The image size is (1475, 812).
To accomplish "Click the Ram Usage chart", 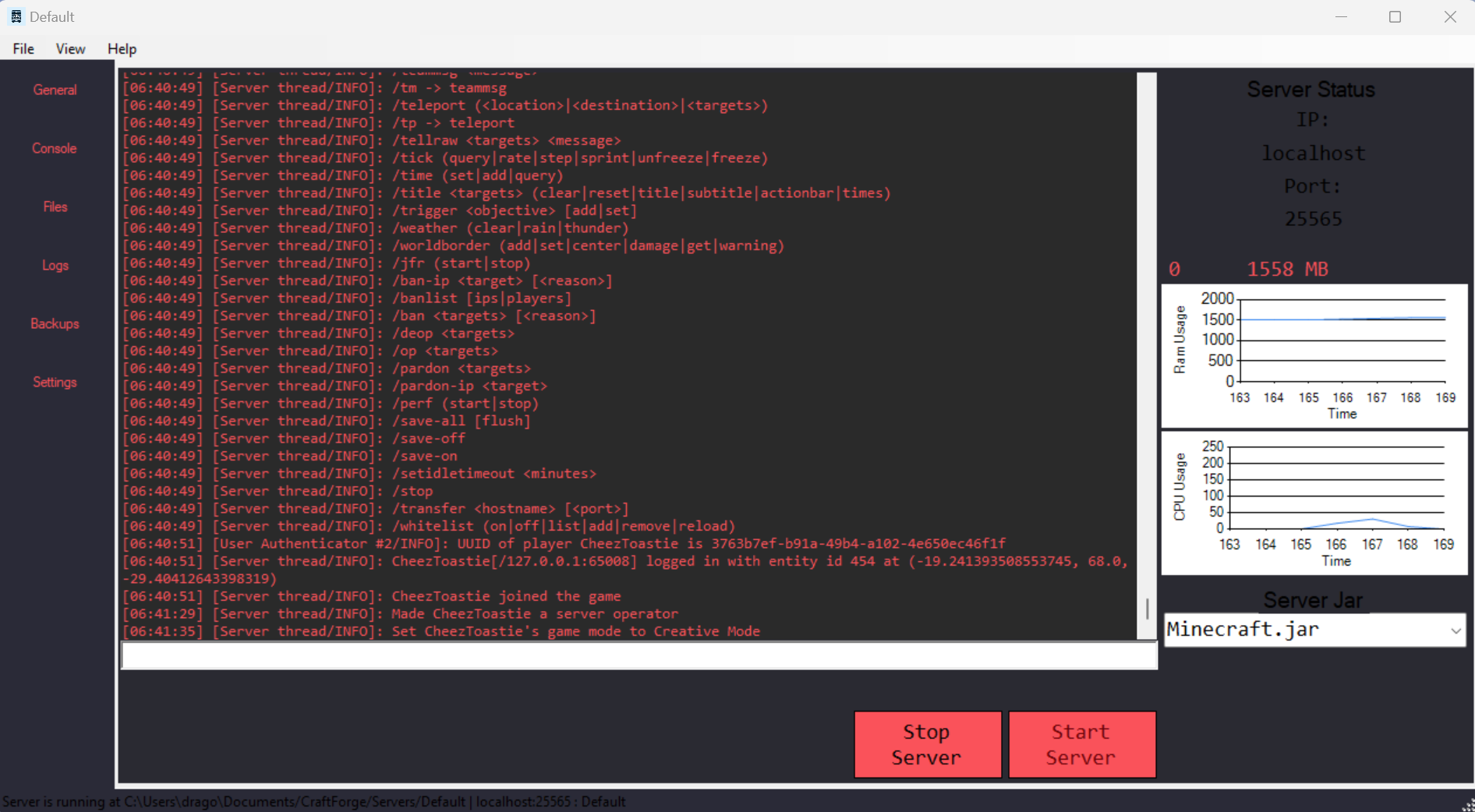I will coord(1314,355).
